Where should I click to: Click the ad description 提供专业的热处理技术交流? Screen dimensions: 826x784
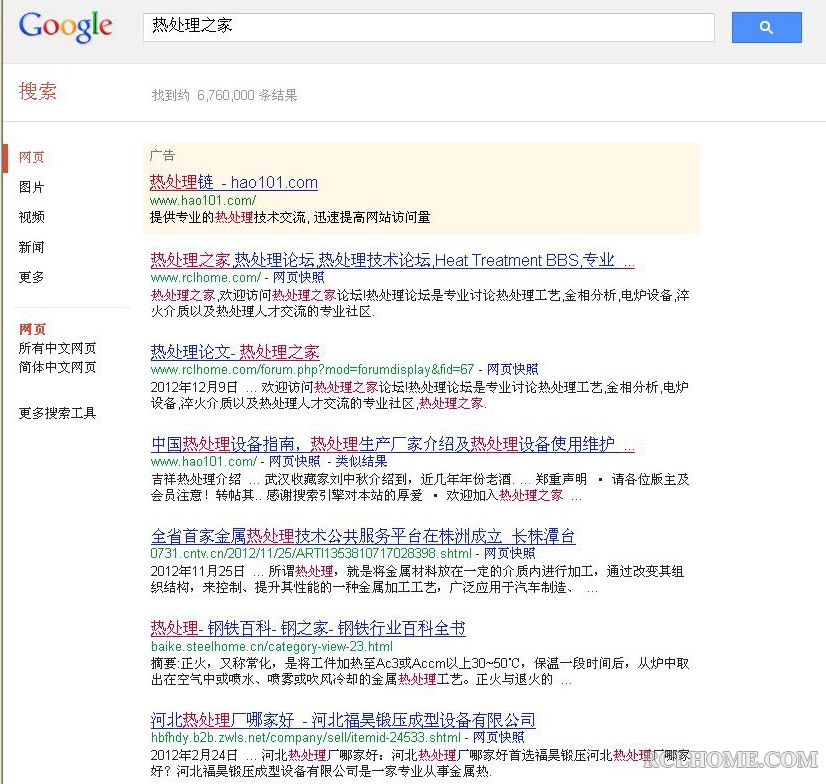pos(290,217)
